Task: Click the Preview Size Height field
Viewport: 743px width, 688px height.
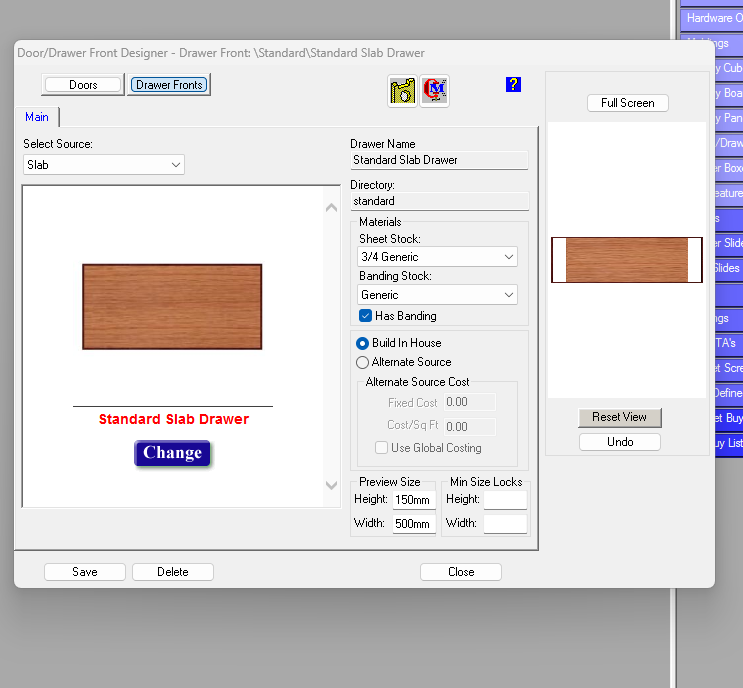Action: (413, 500)
